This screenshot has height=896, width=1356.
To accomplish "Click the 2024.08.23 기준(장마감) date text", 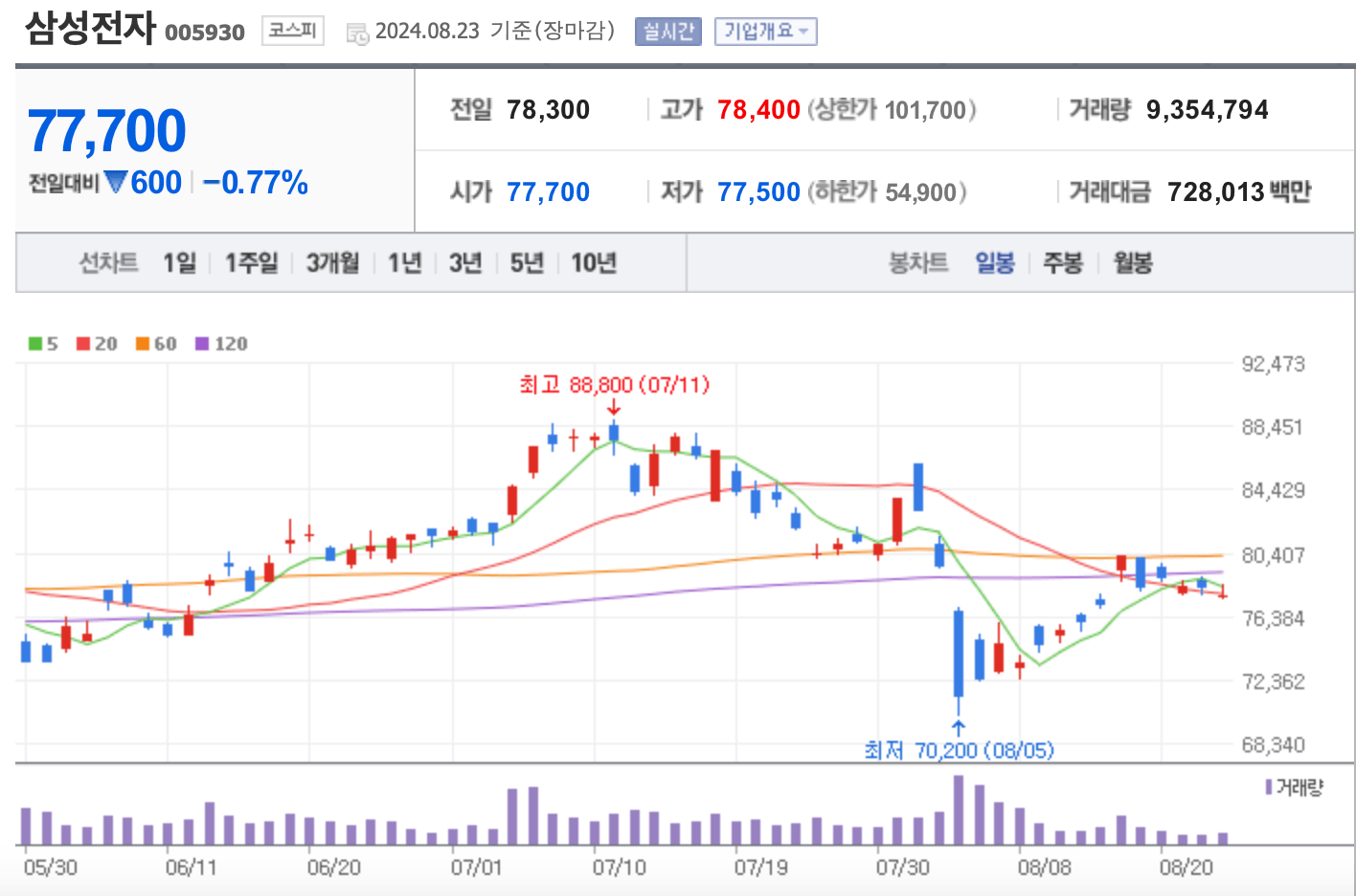I will pos(495,31).
